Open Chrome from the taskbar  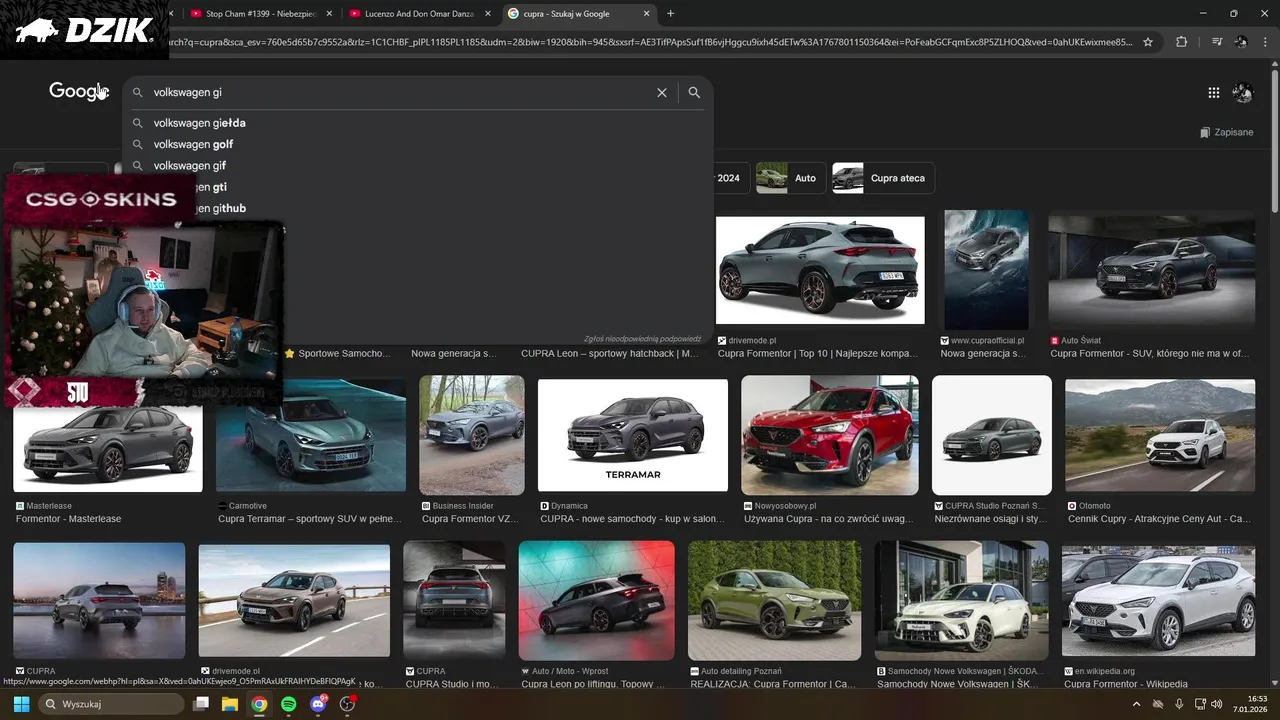pos(259,704)
